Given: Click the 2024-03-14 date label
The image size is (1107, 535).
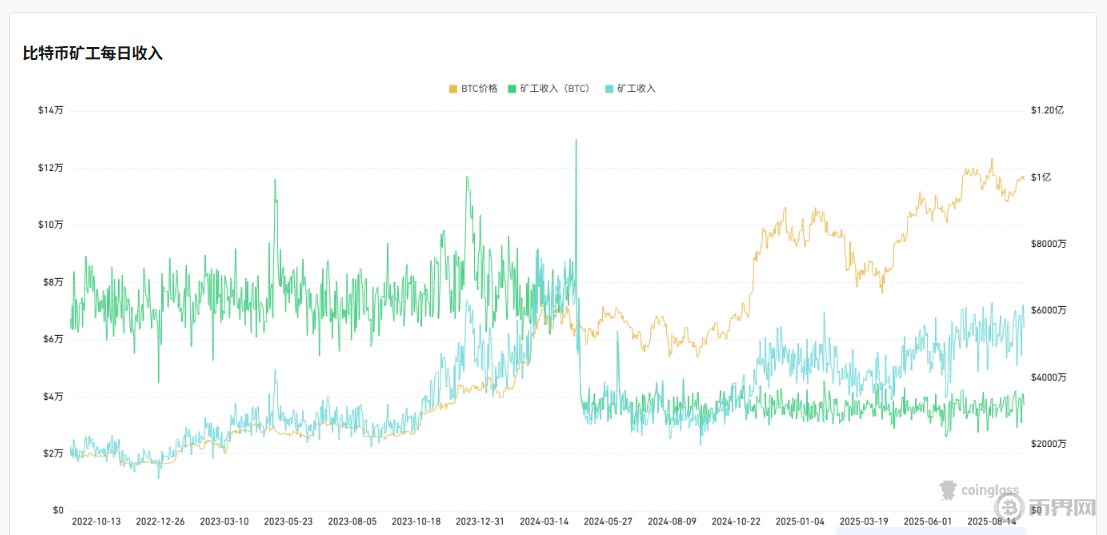Looking at the screenshot, I should pyautogui.click(x=544, y=521).
